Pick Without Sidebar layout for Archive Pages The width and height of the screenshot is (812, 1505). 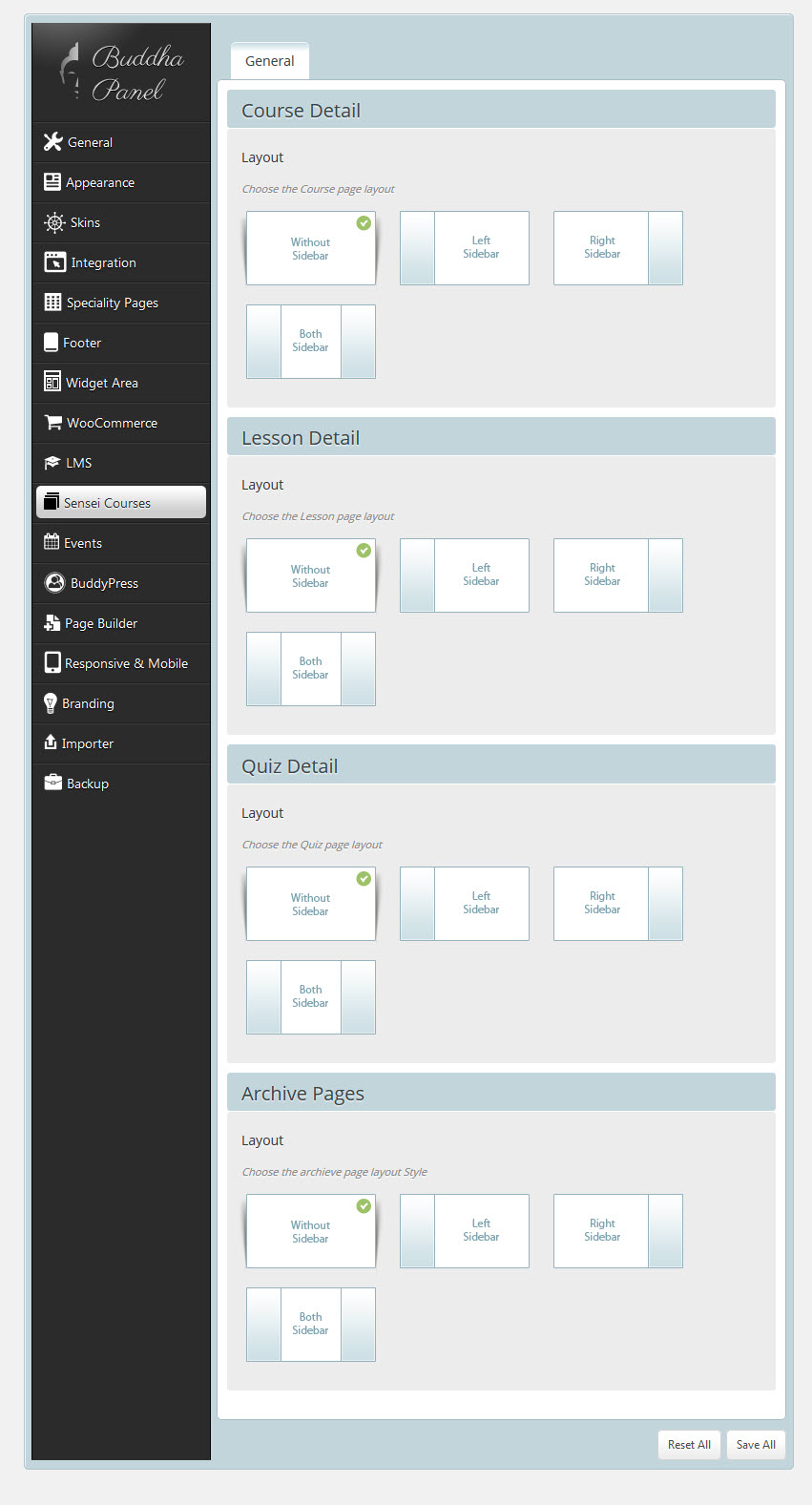[310, 1231]
